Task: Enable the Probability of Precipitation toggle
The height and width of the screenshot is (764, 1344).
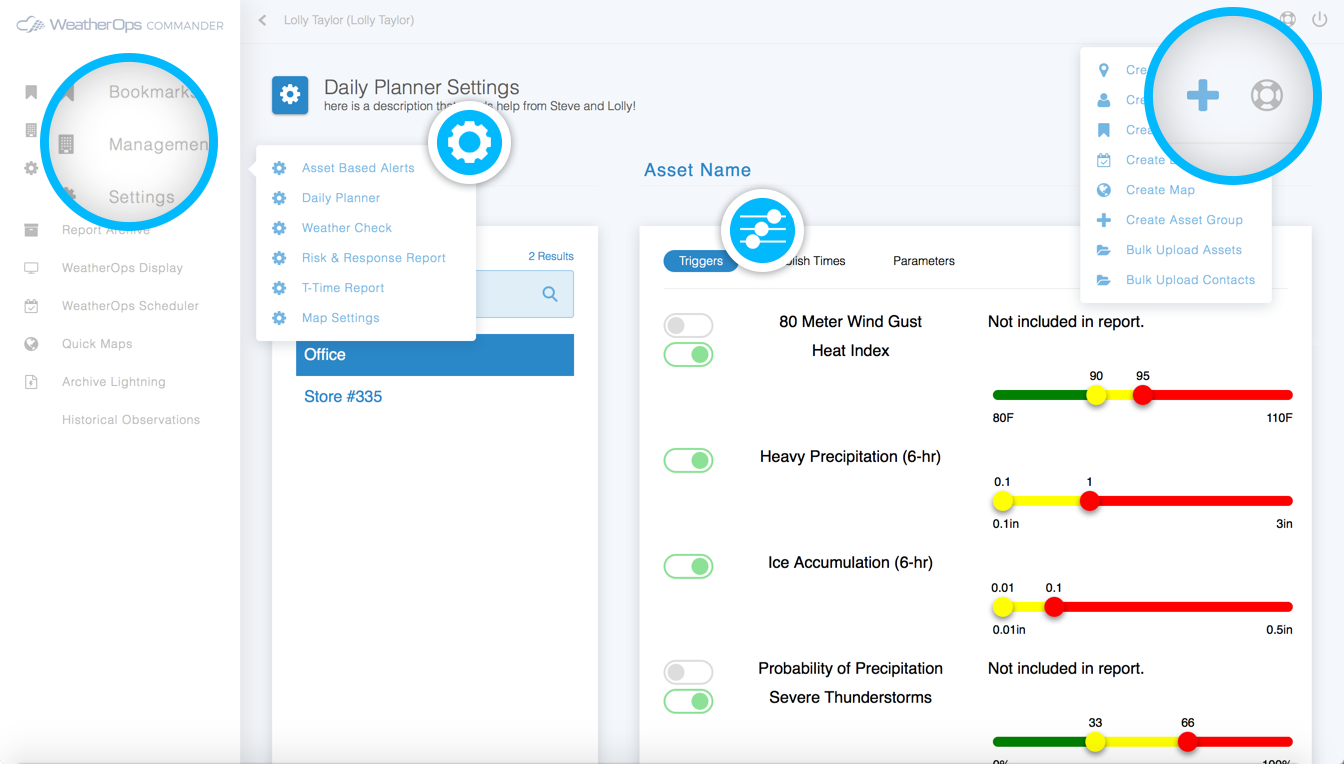Action: [x=688, y=672]
